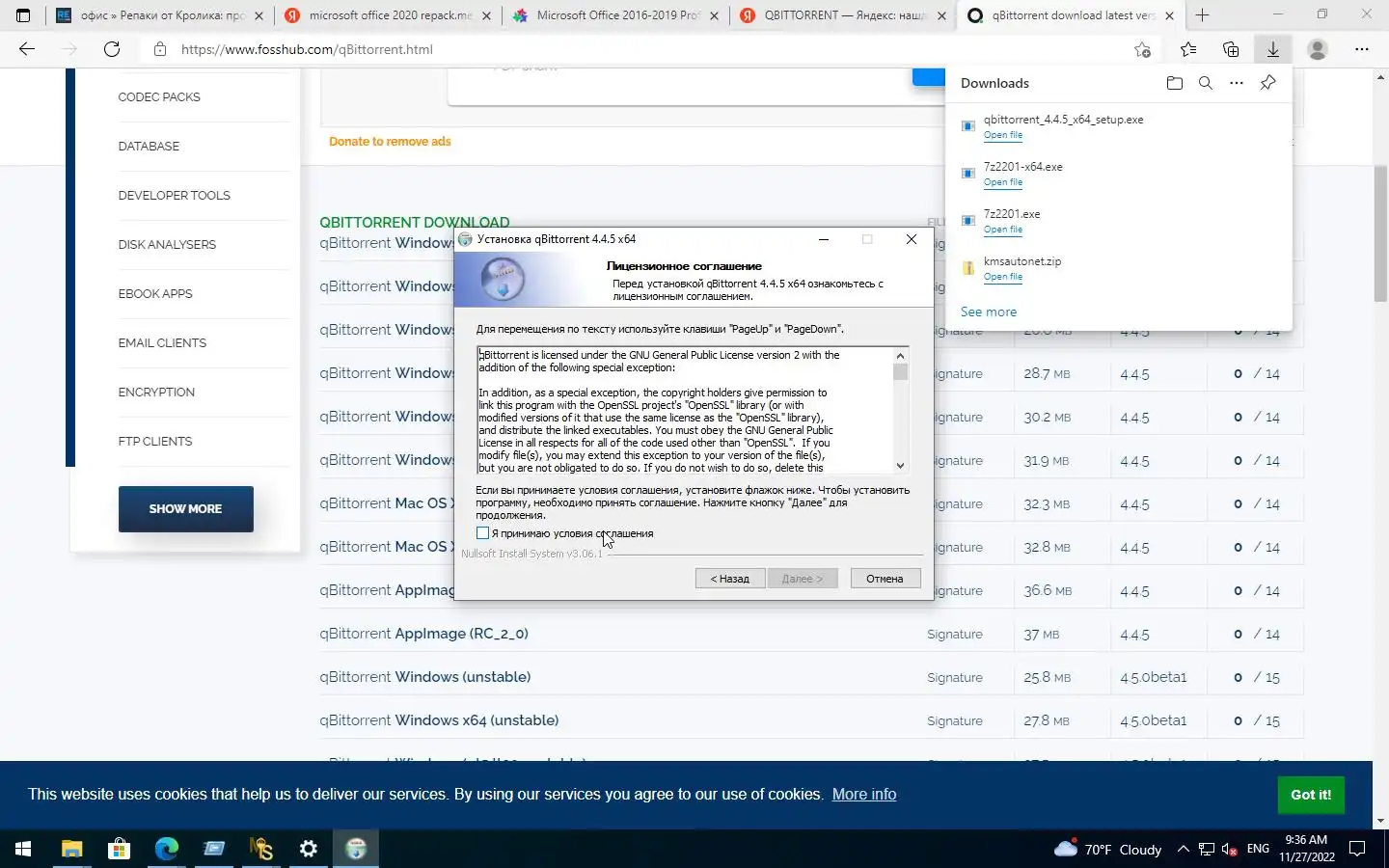Open file link for kmsautonet.zip
The image size is (1389, 868).
point(1003,277)
